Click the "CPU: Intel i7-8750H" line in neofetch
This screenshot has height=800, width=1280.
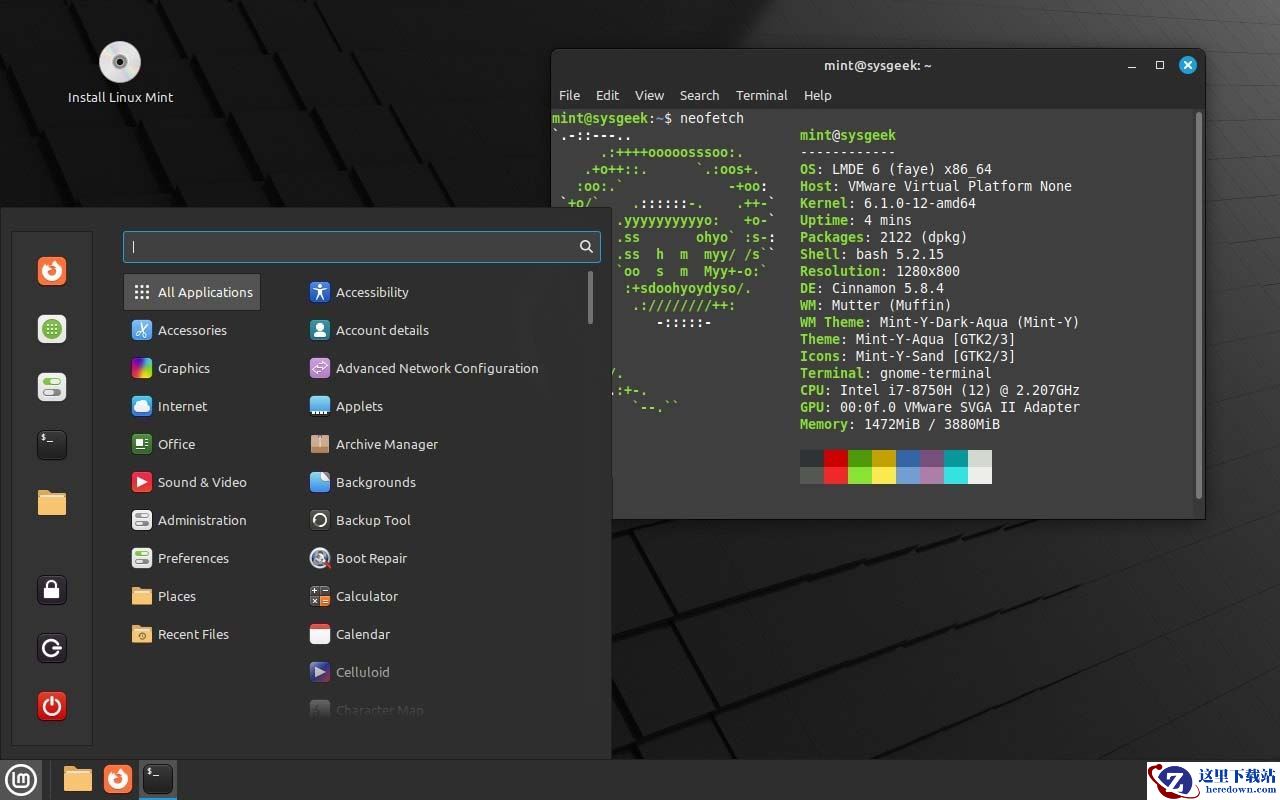coord(940,390)
